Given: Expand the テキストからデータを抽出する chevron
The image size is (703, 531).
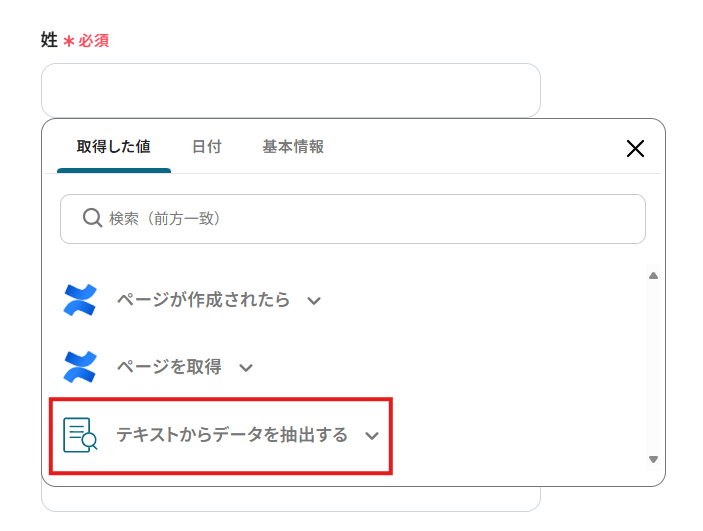Looking at the screenshot, I should click(373, 436).
